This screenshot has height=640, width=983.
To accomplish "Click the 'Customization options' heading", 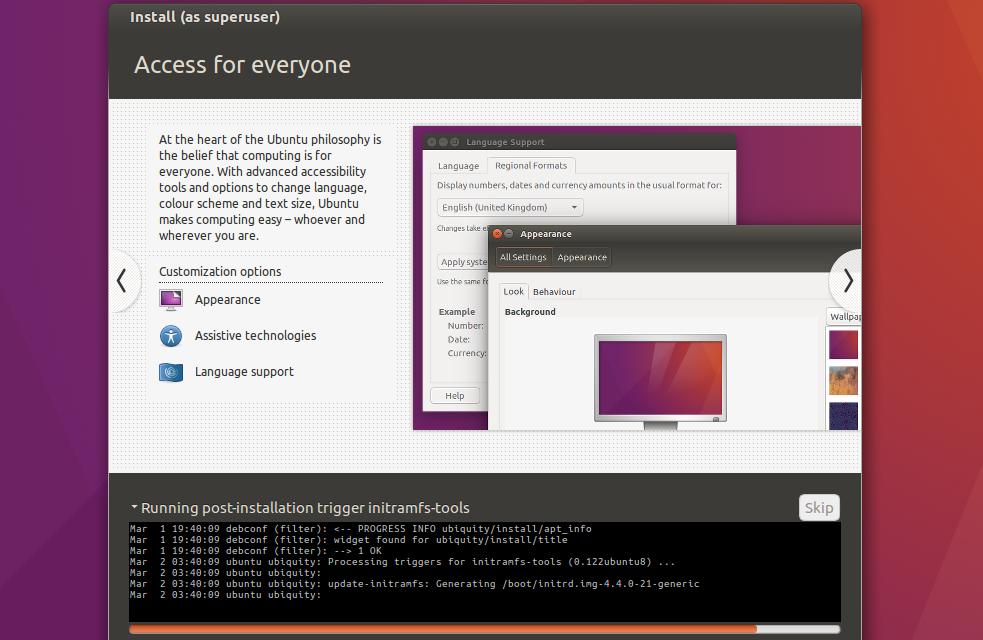I will [x=220, y=271].
